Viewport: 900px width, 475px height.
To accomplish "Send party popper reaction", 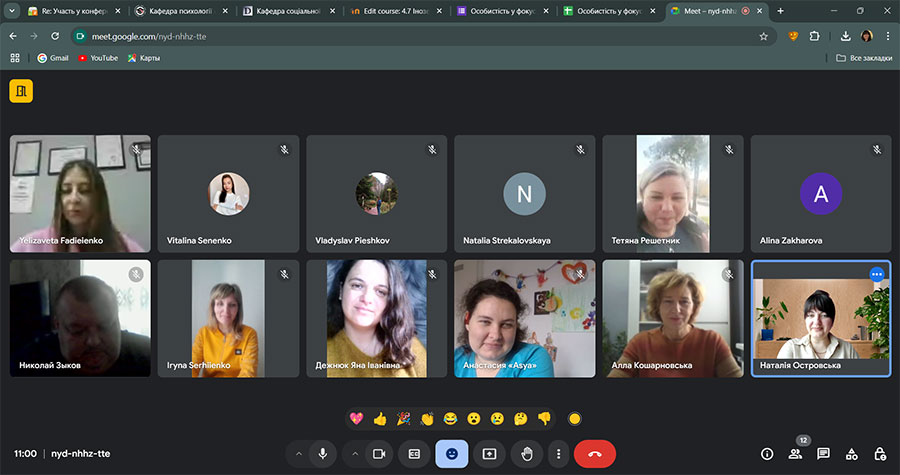I will click(x=404, y=419).
